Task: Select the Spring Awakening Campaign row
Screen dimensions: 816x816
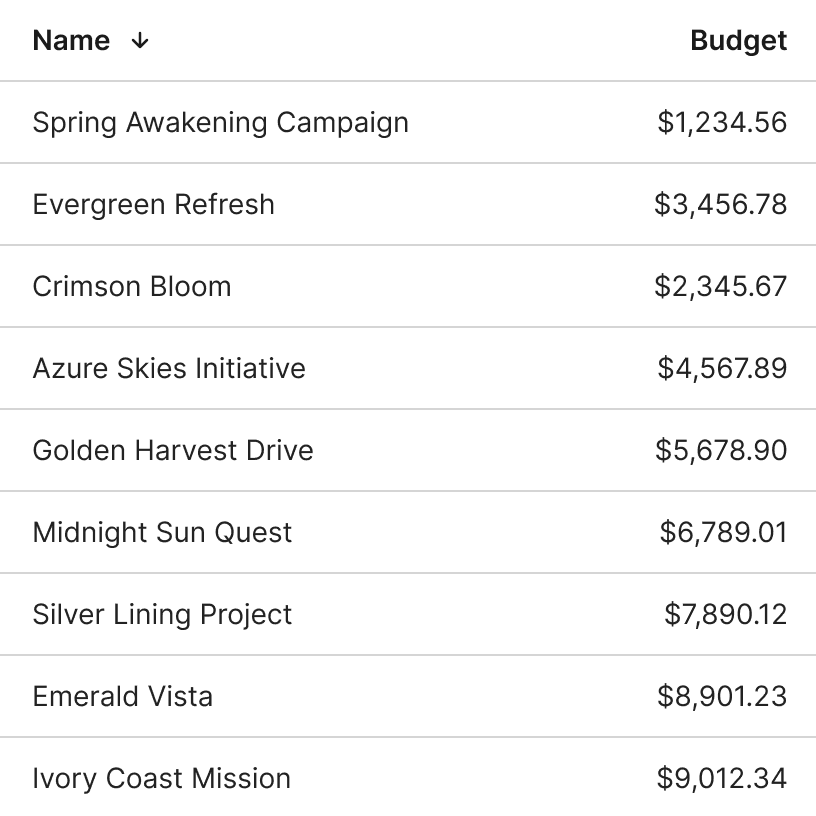Action: click(220, 123)
